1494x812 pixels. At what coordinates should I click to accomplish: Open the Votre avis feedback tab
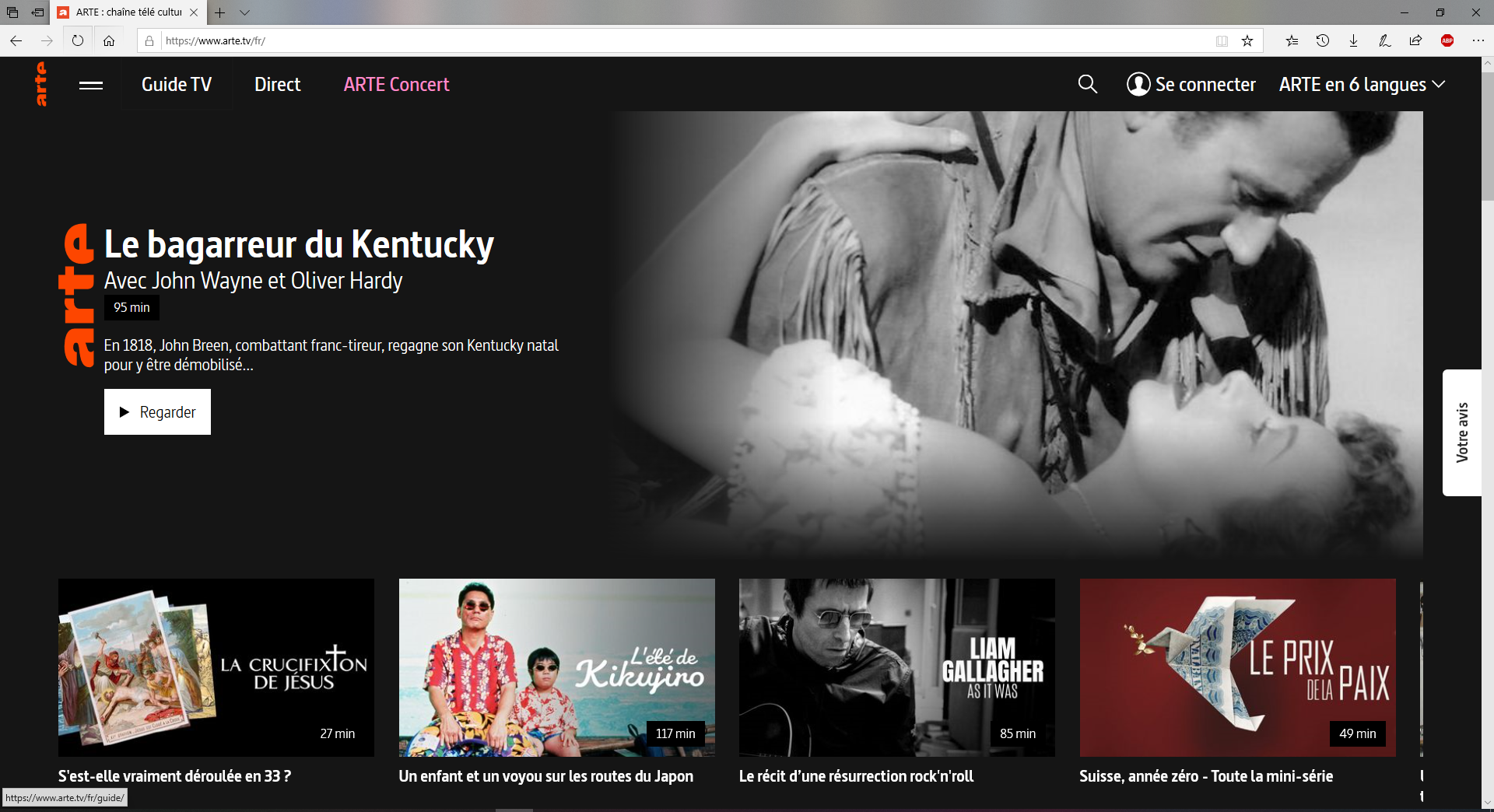1462,432
